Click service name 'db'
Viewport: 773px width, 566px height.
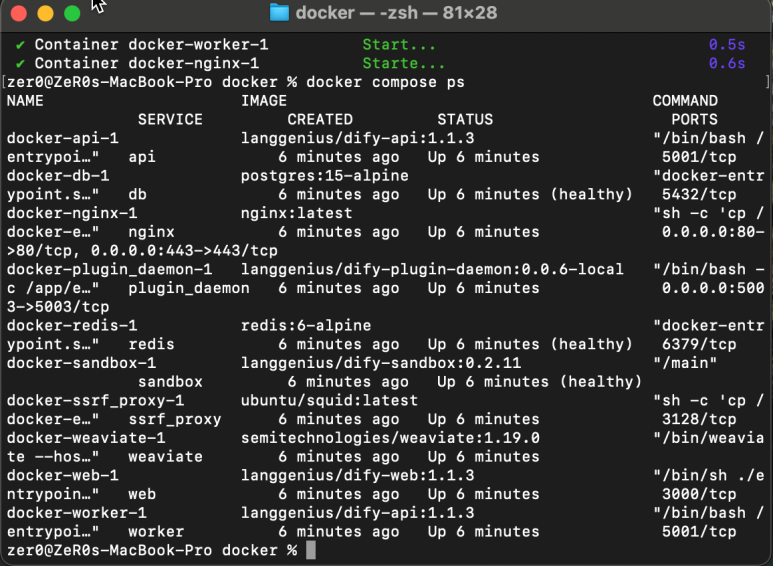coord(138,194)
